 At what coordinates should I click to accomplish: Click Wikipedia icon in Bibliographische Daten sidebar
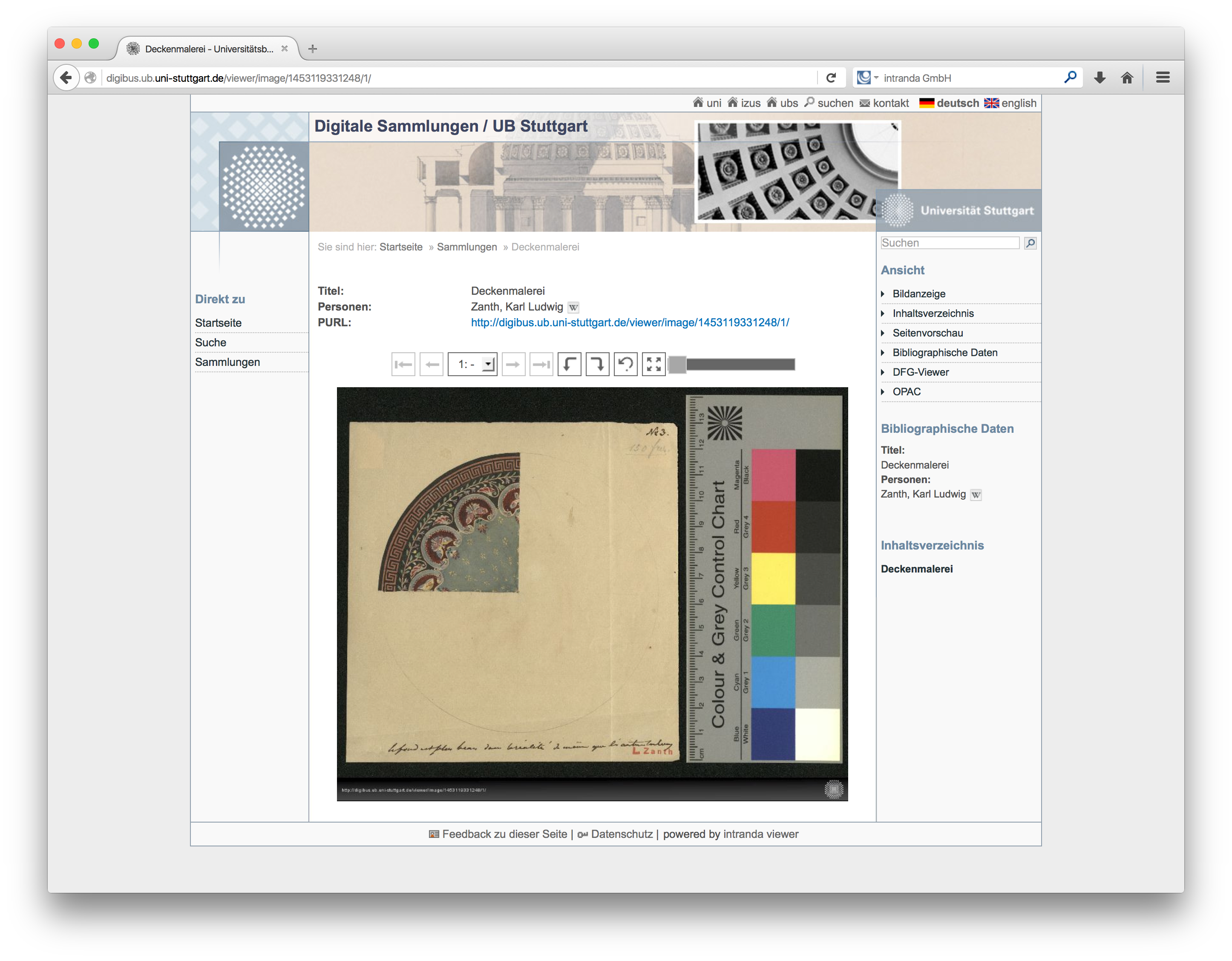pos(976,495)
